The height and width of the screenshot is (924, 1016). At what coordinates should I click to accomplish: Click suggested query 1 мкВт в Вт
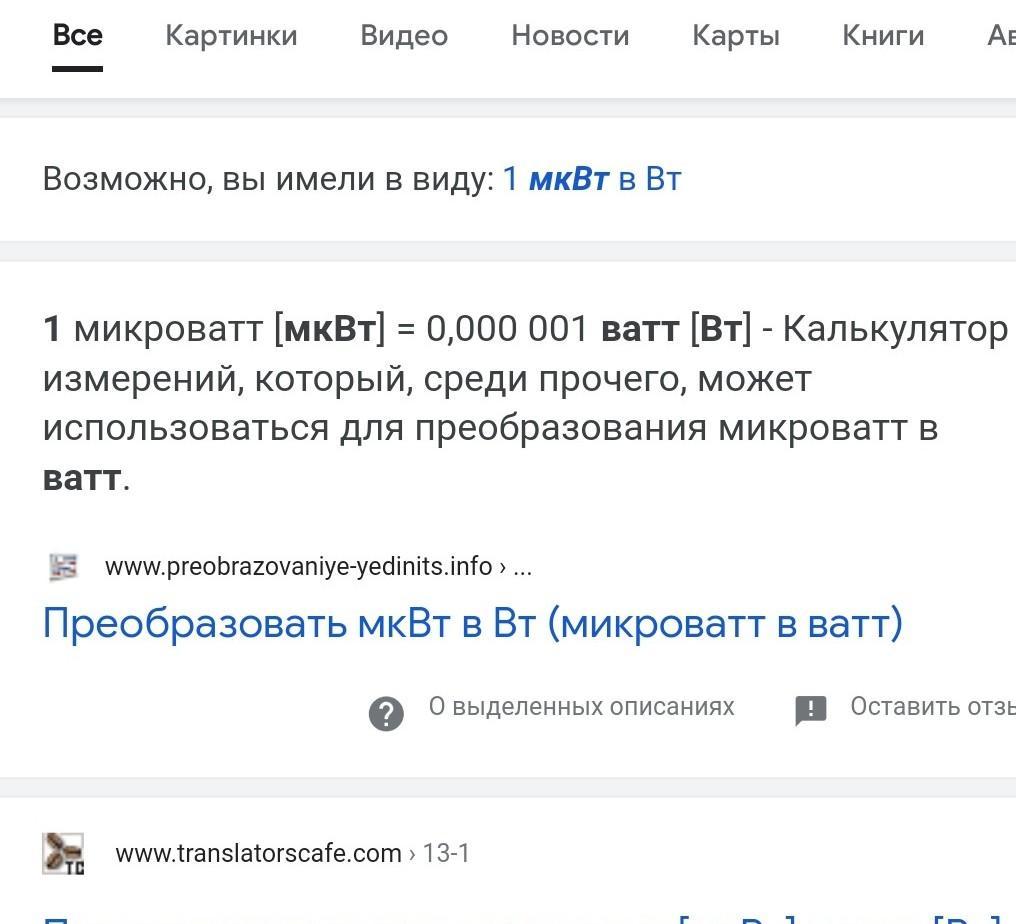pos(592,180)
